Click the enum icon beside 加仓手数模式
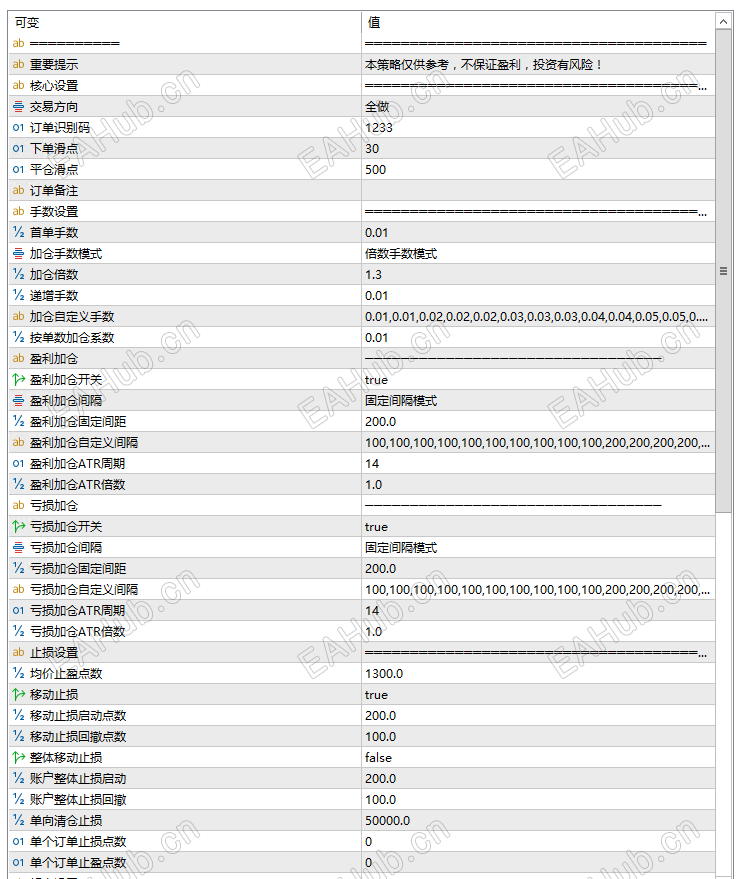 point(19,254)
